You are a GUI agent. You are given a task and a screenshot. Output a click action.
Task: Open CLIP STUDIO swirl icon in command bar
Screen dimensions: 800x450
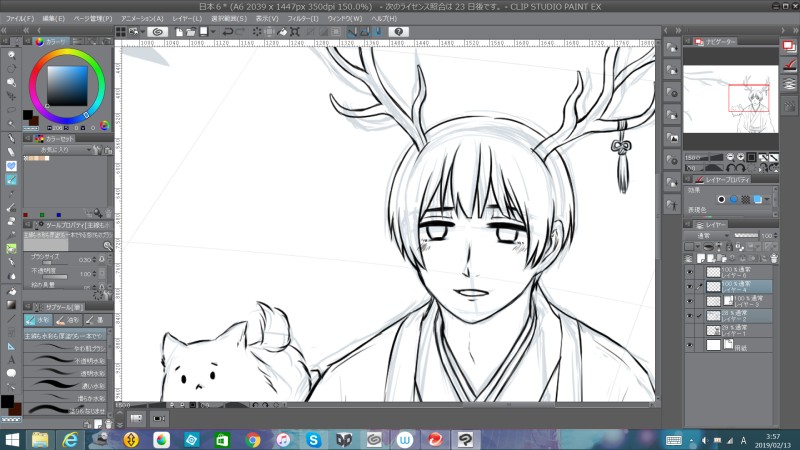158,32
